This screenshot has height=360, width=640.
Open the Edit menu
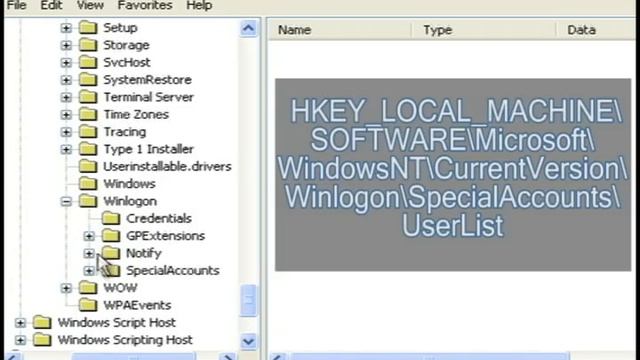tap(51, 5)
